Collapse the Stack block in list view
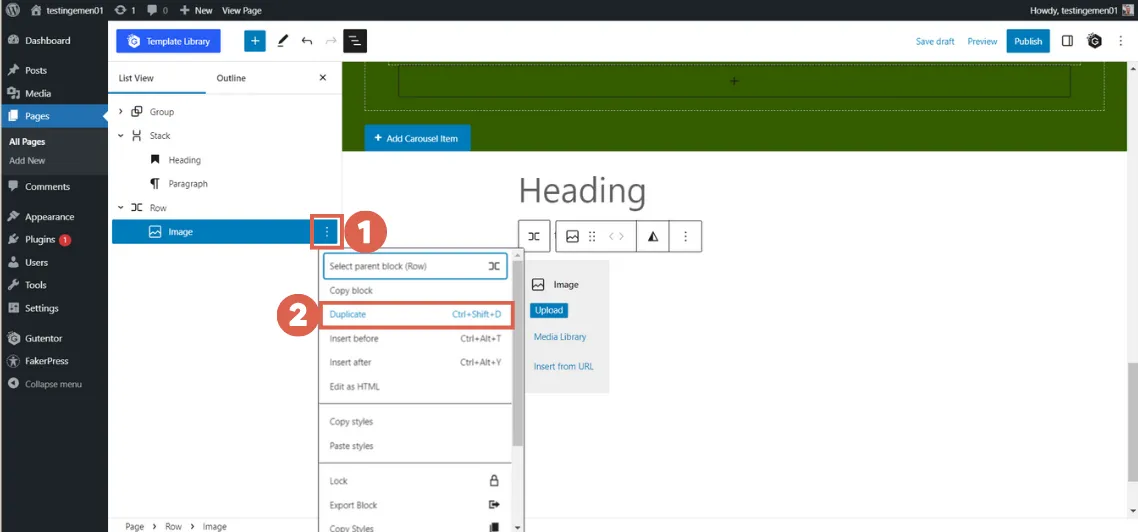 point(120,136)
